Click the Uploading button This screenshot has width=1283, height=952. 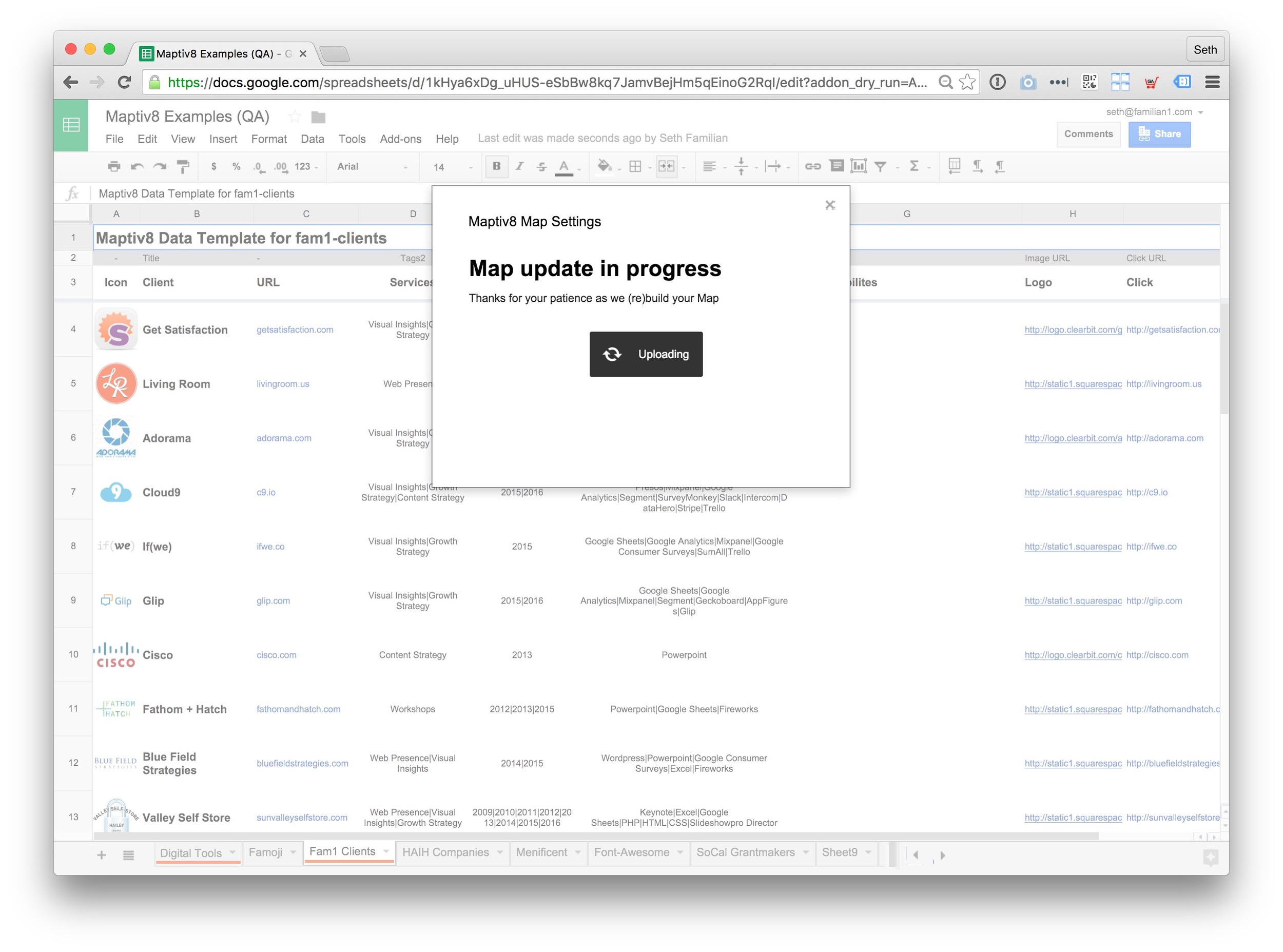tap(646, 355)
